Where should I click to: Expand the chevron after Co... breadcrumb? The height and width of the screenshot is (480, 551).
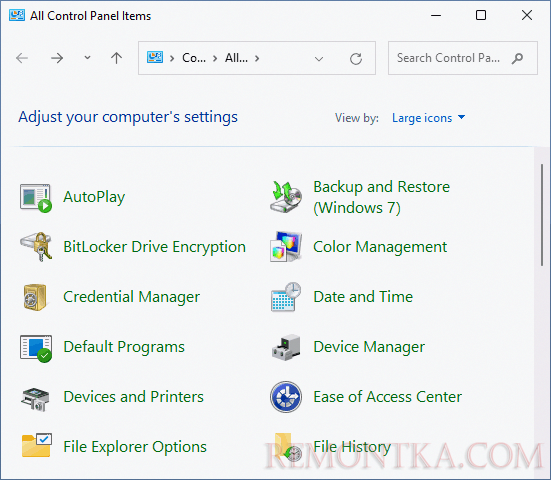pos(215,58)
